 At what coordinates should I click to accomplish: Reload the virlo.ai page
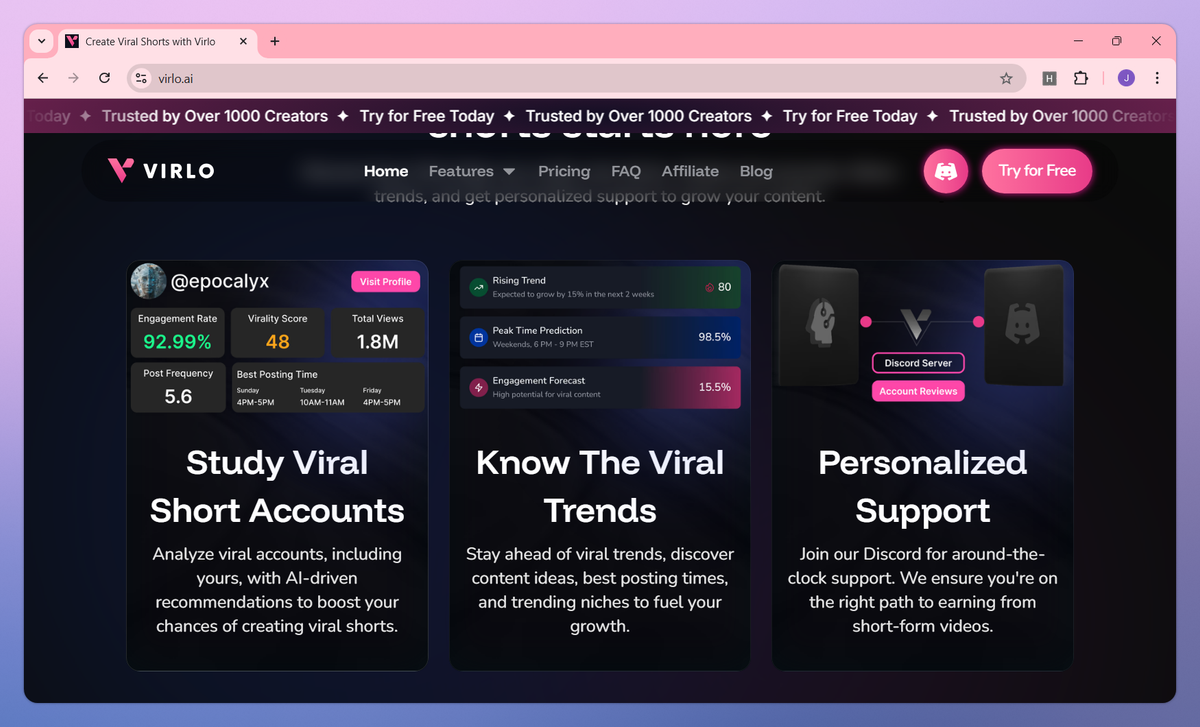[x=104, y=78]
